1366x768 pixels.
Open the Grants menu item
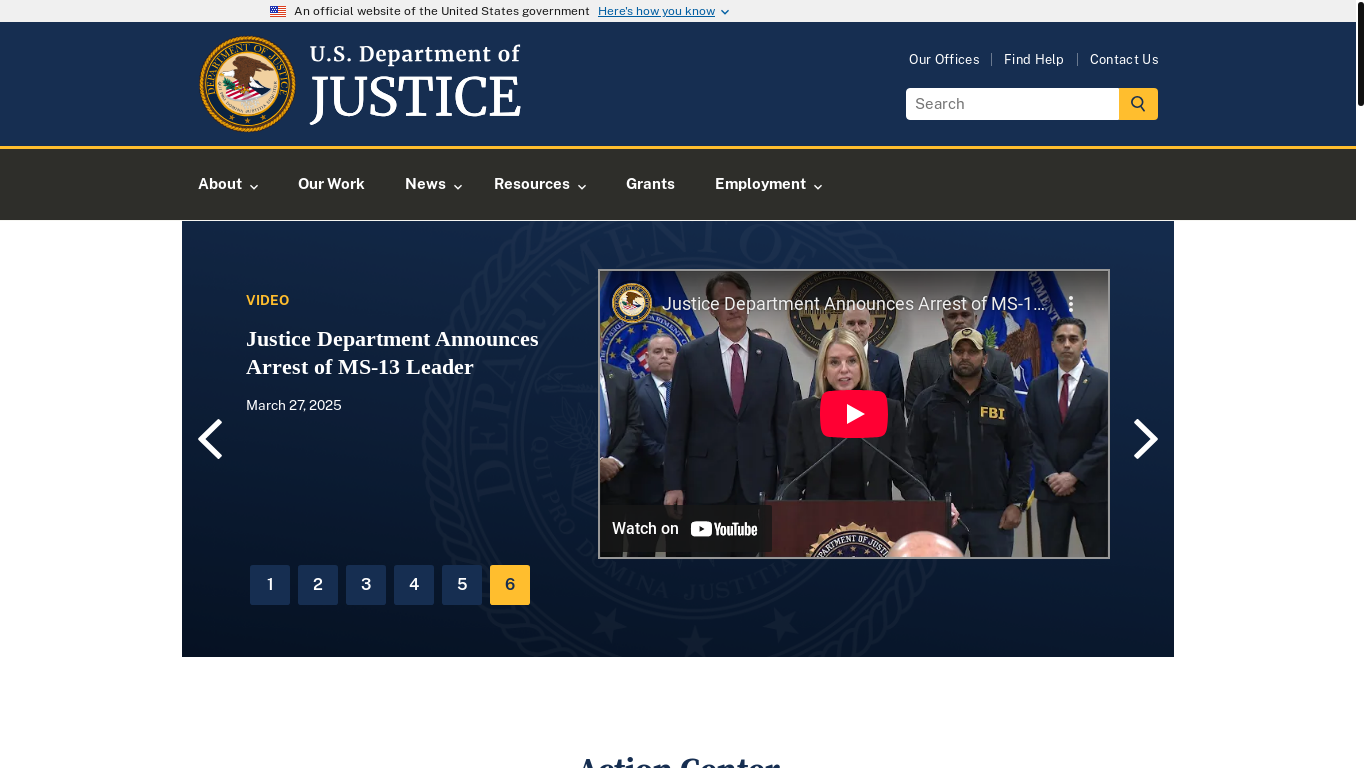coord(650,184)
